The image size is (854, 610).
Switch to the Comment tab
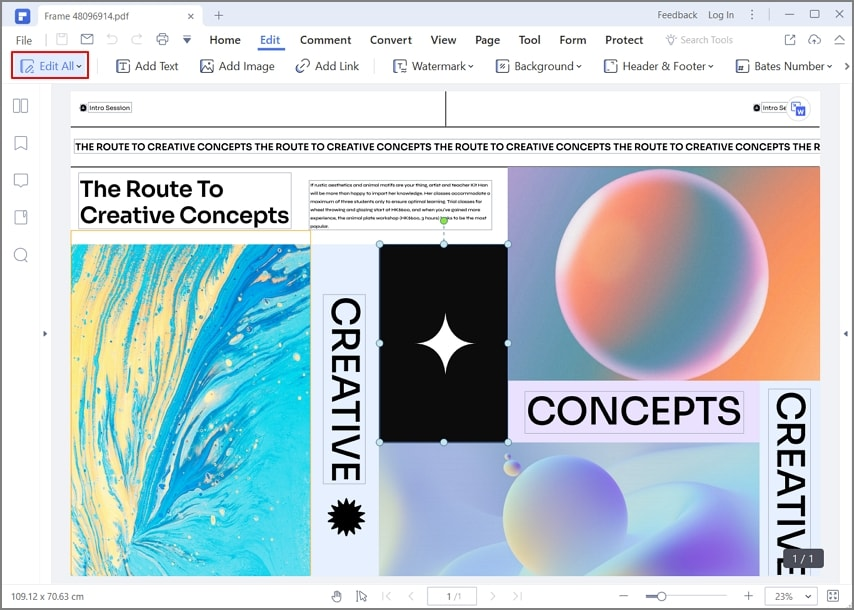325,40
